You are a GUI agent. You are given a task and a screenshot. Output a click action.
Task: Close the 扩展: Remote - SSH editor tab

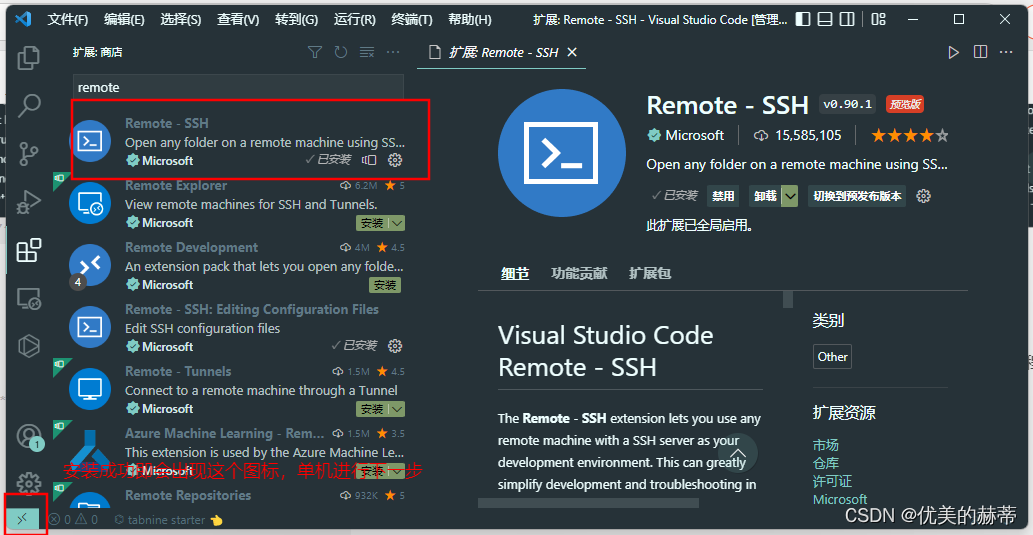[572, 52]
